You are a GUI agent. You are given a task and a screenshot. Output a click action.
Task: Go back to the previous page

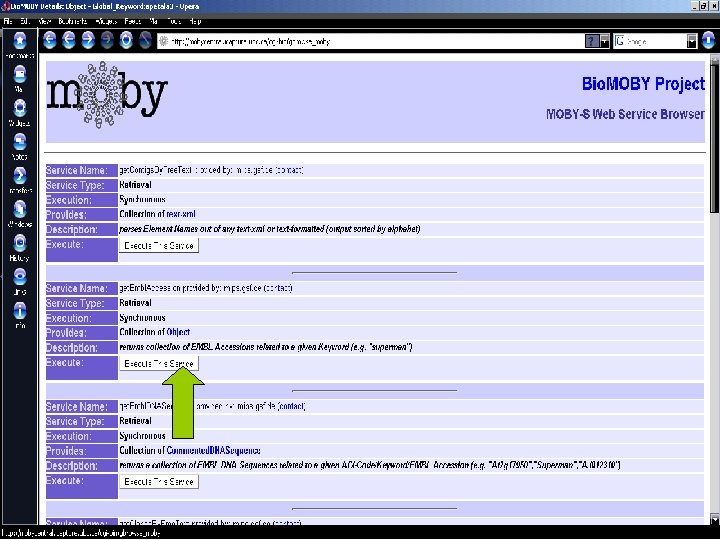click(69, 41)
